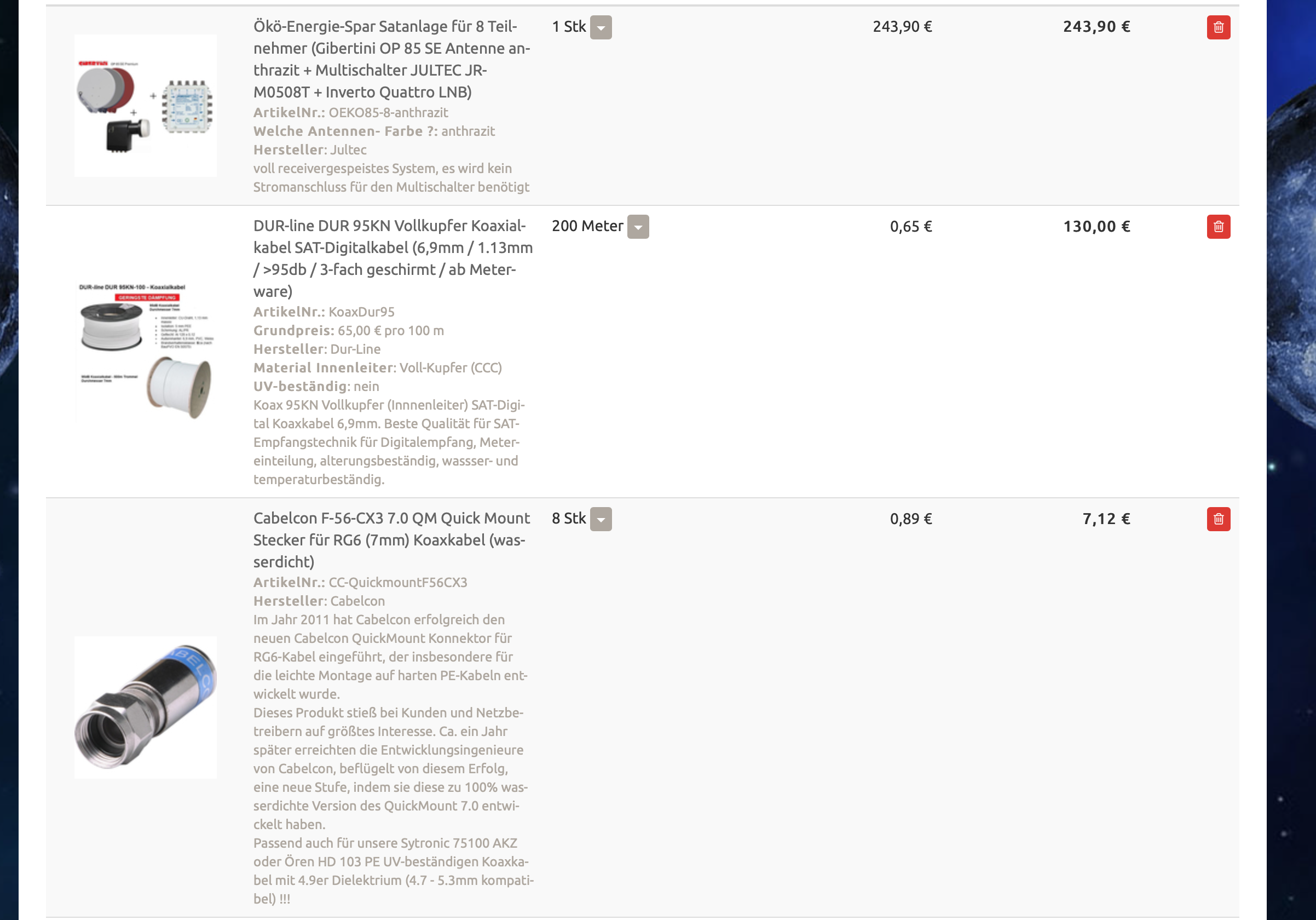Click the bold 7,12 € line total

pyautogui.click(x=1106, y=519)
